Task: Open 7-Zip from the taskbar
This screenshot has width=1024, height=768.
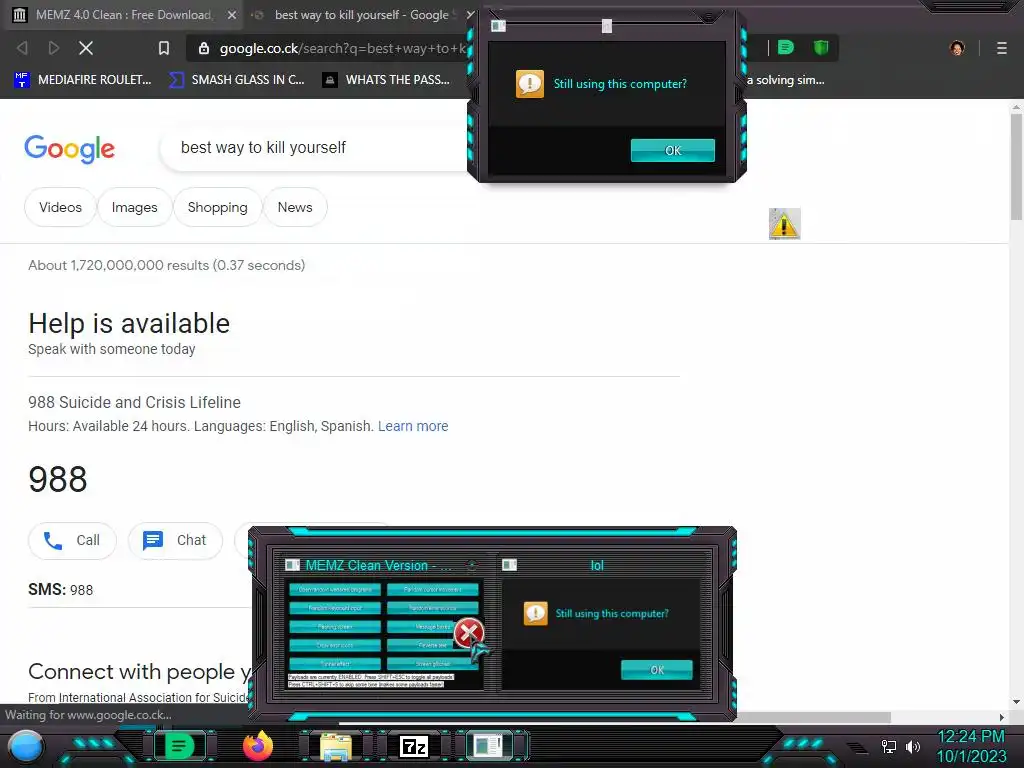Action: pyautogui.click(x=413, y=746)
